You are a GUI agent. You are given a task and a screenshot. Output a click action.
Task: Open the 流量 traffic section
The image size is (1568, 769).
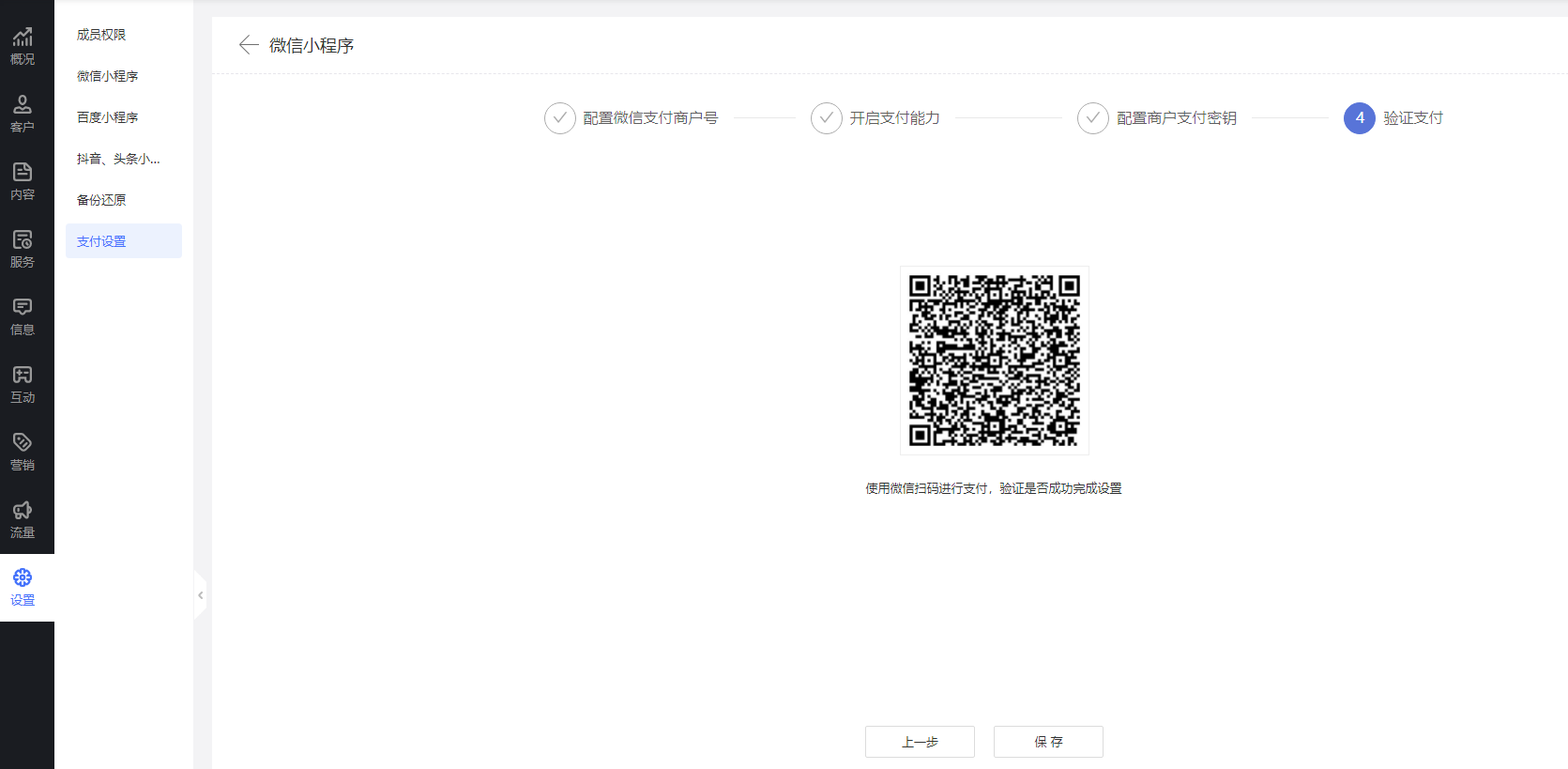pyautogui.click(x=23, y=520)
